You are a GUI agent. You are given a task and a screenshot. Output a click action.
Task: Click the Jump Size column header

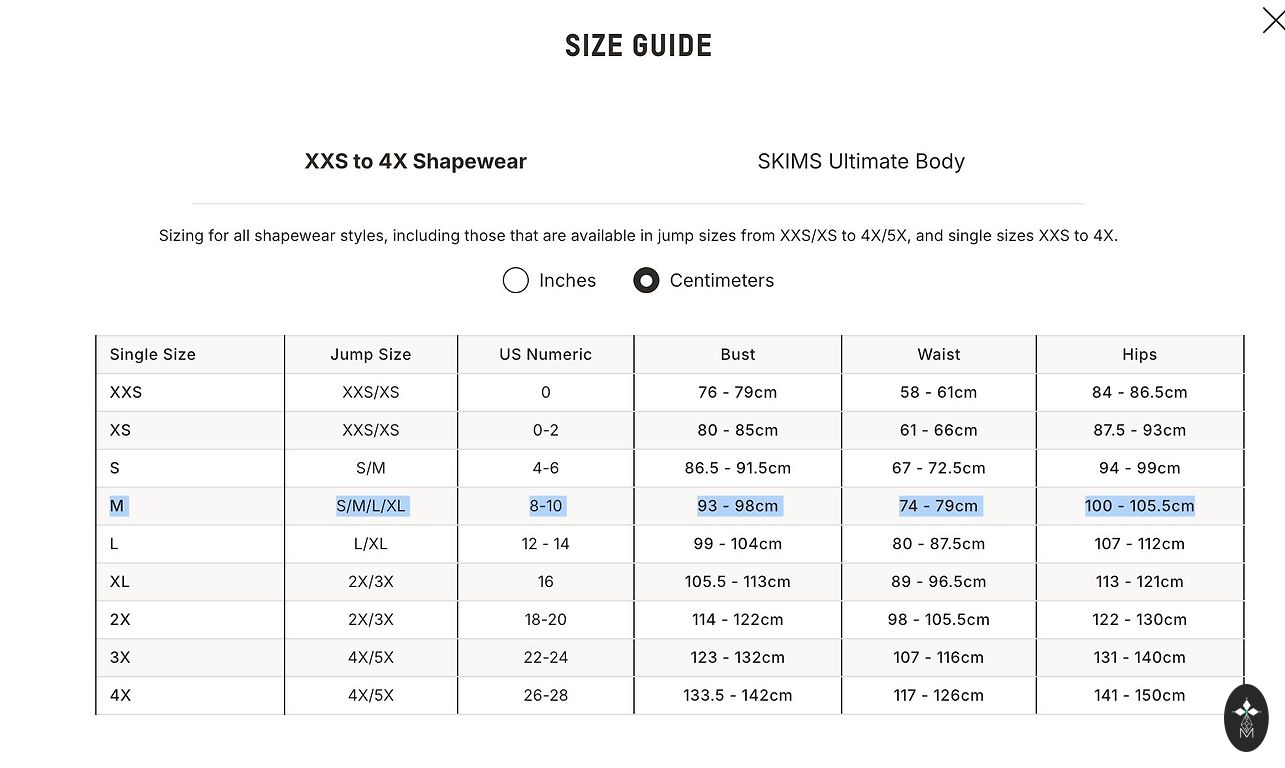(371, 355)
